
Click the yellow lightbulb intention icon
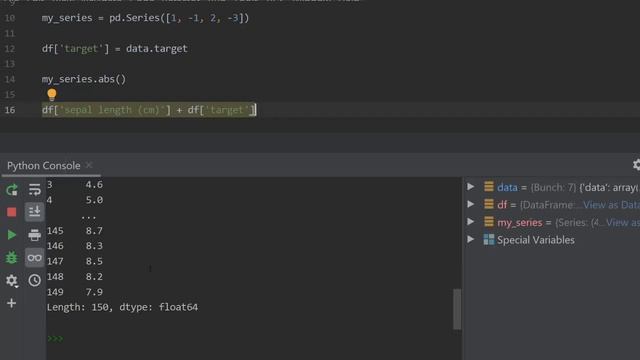pyautogui.click(x=52, y=95)
